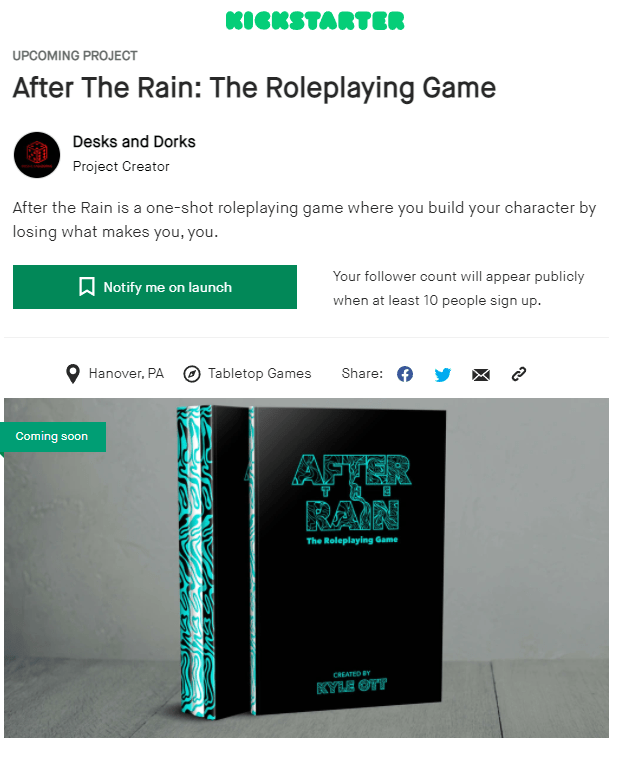Open Desks and Dorks avatar
Image resolution: width=618 pixels, height=759 pixels.
[37, 155]
